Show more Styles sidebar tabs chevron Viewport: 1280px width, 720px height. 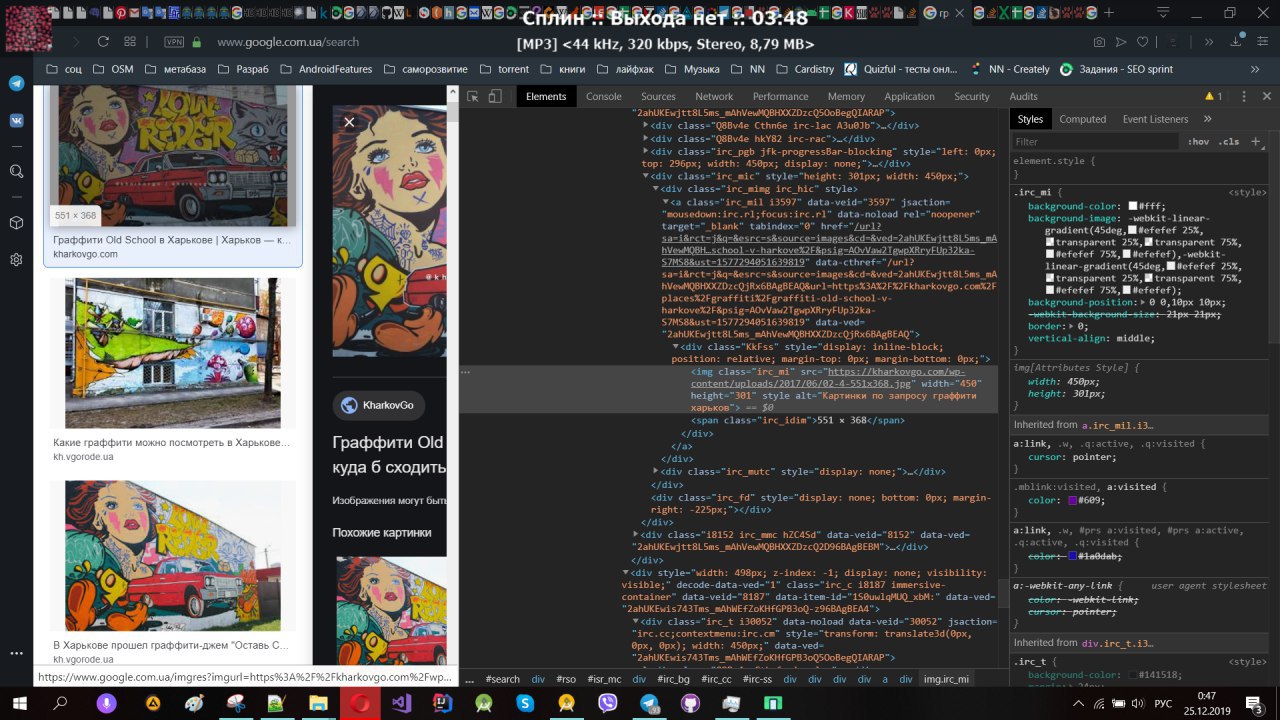click(1207, 119)
